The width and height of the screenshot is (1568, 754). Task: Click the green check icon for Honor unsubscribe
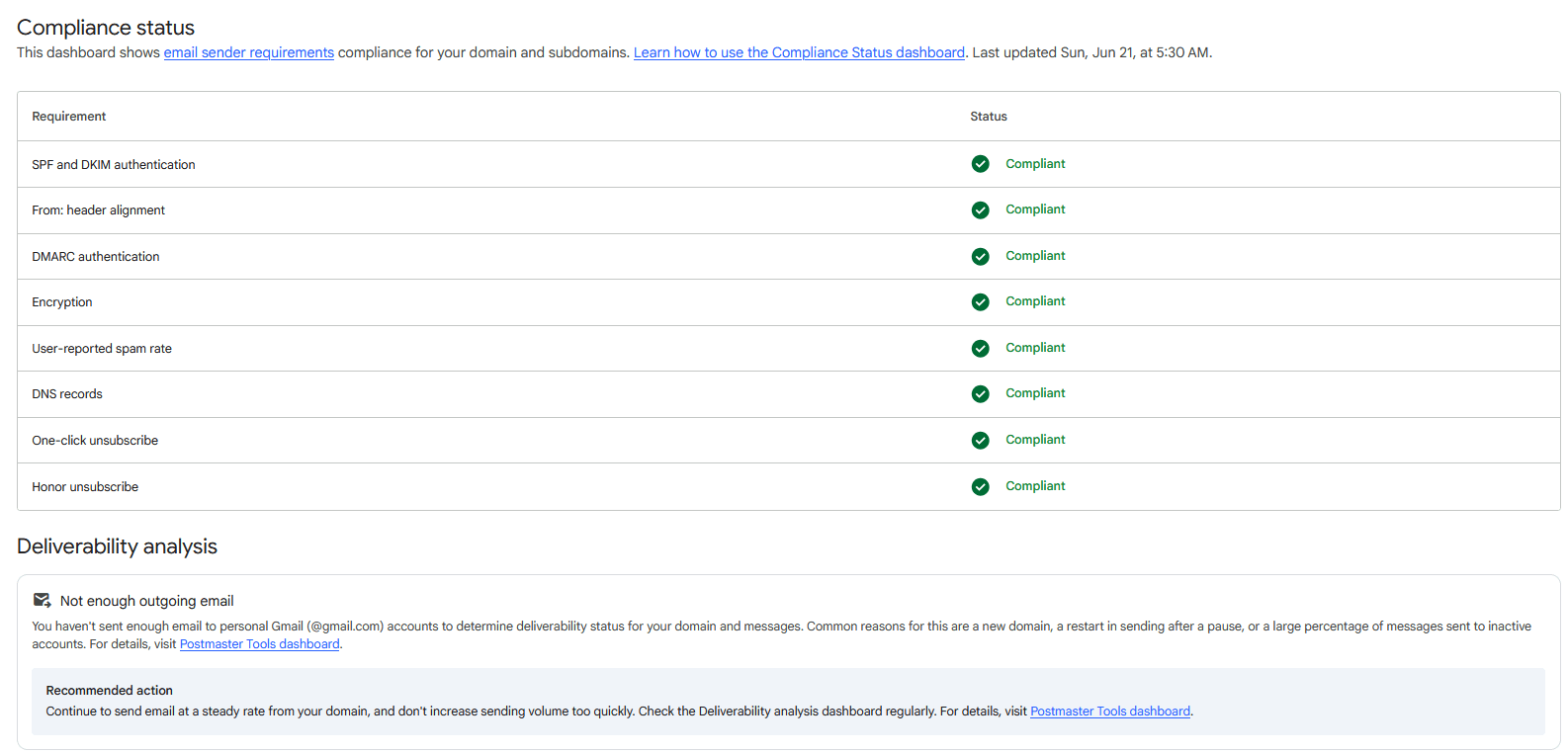[980, 486]
